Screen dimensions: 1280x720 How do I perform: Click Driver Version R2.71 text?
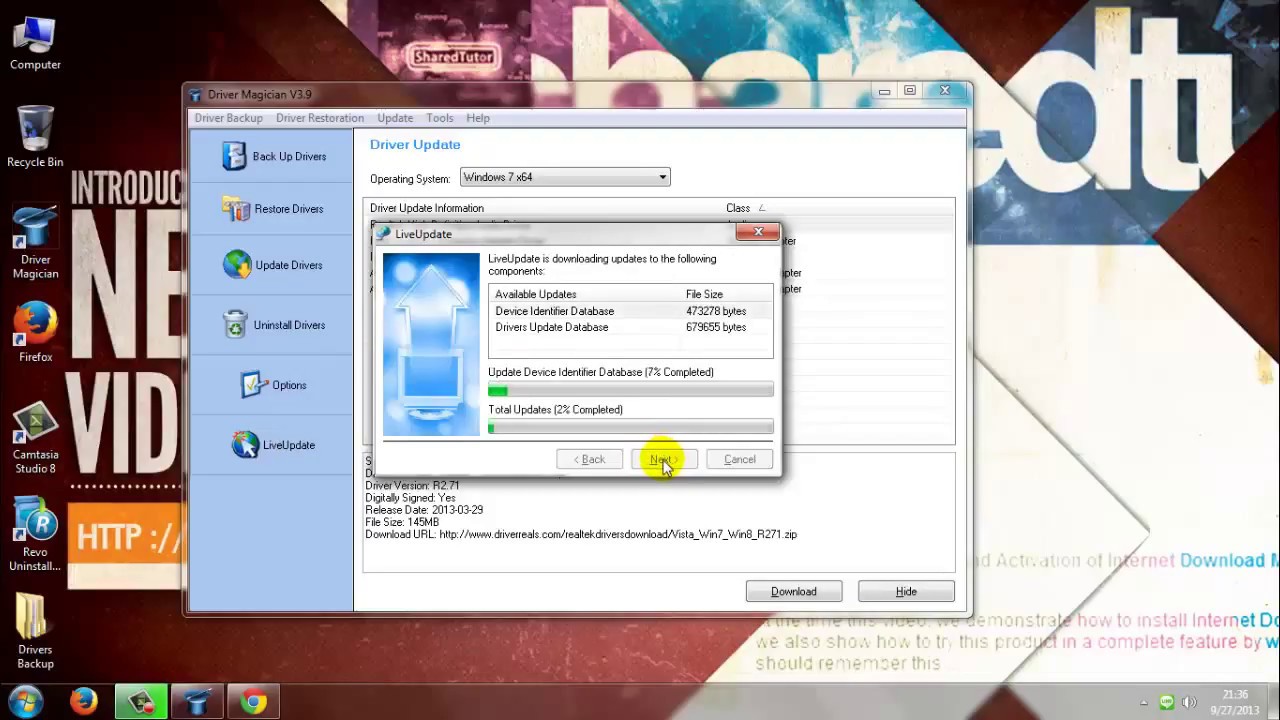coord(412,486)
